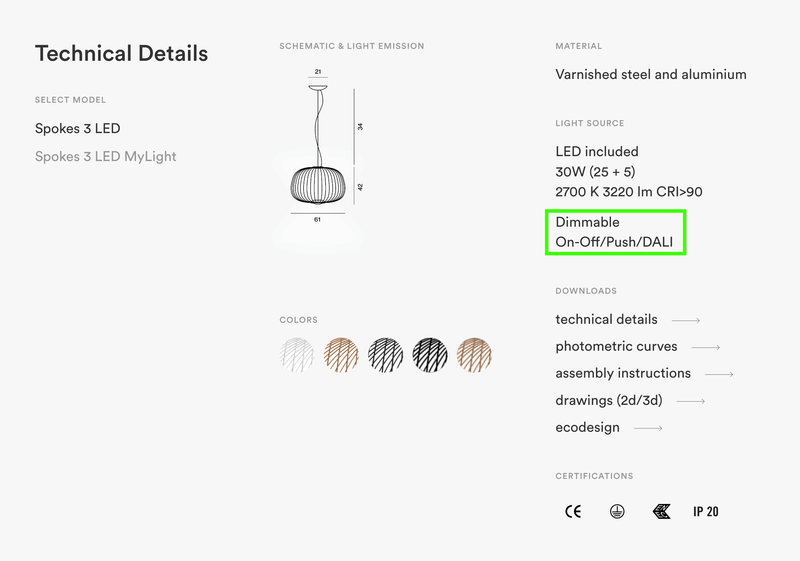Click the IP 20 rating icon
Image resolution: width=800 pixels, height=561 pixels.
(x=706, y=511)
